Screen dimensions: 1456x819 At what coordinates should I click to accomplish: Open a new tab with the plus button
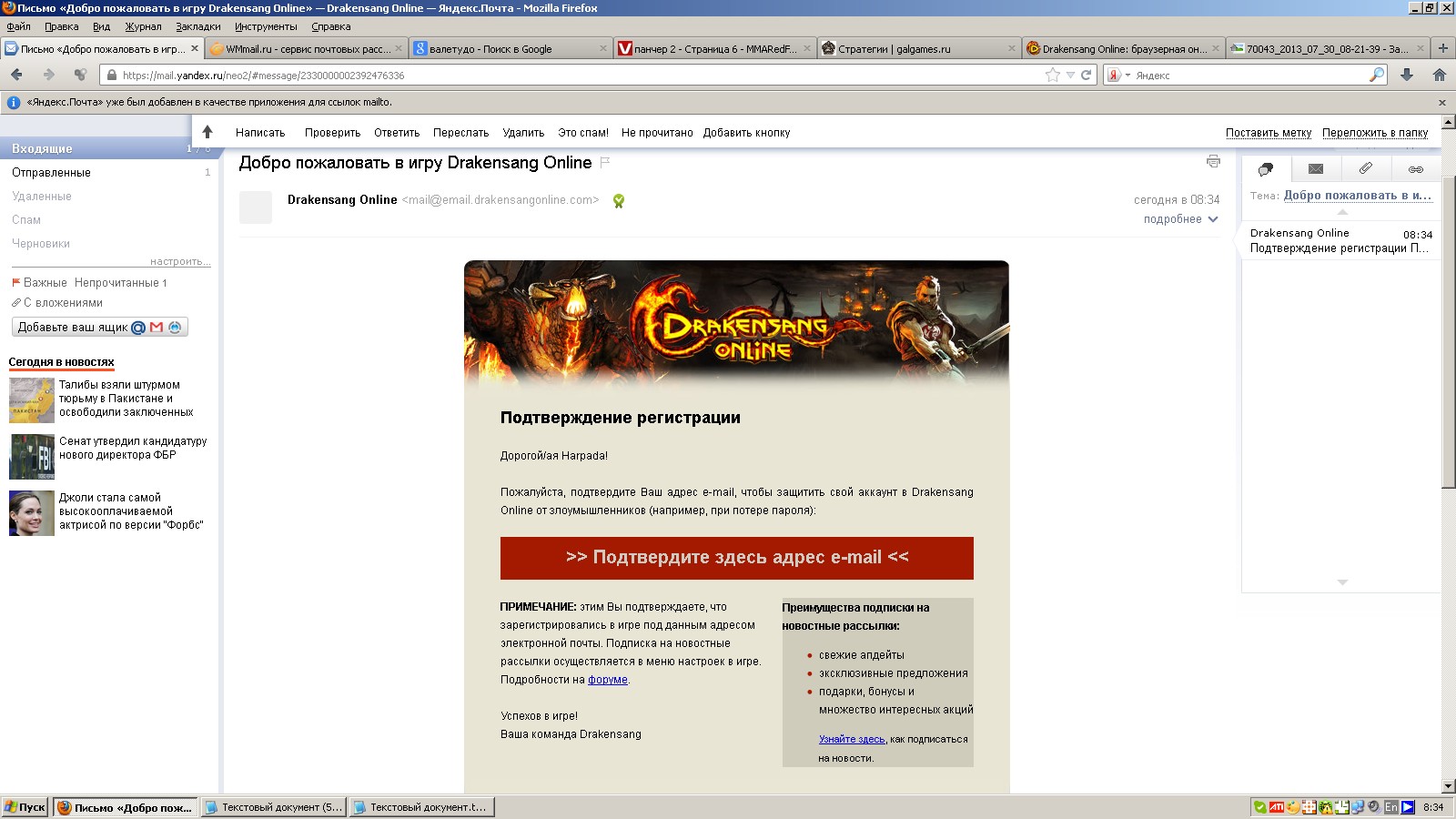1442,48
